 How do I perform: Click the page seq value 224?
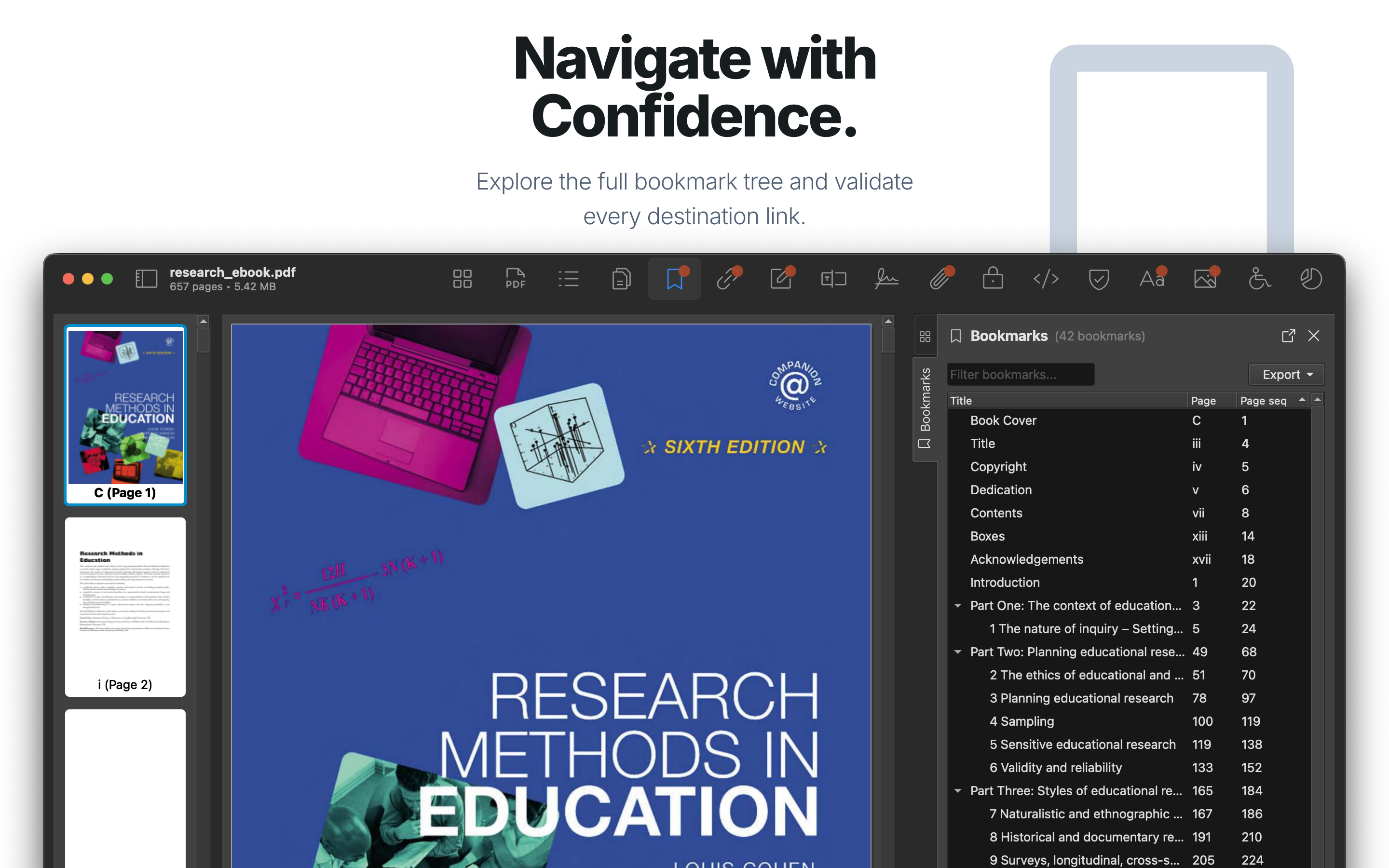click(x=1252, y=860)
